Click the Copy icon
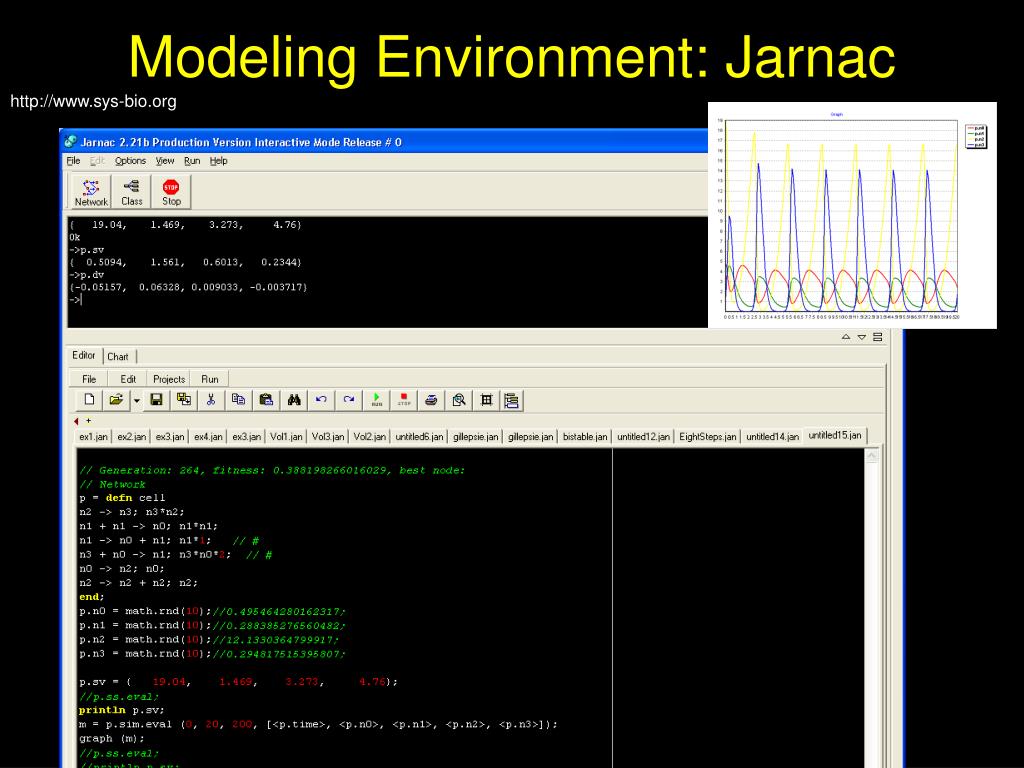The image size is (1024, 768). click(238, 400)
